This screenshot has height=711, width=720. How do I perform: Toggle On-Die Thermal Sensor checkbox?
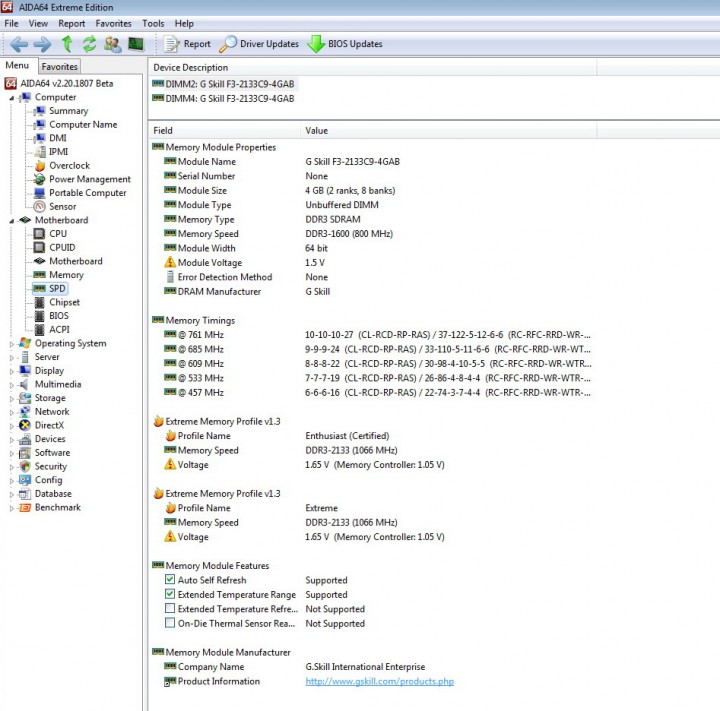[x=170, y=623]
